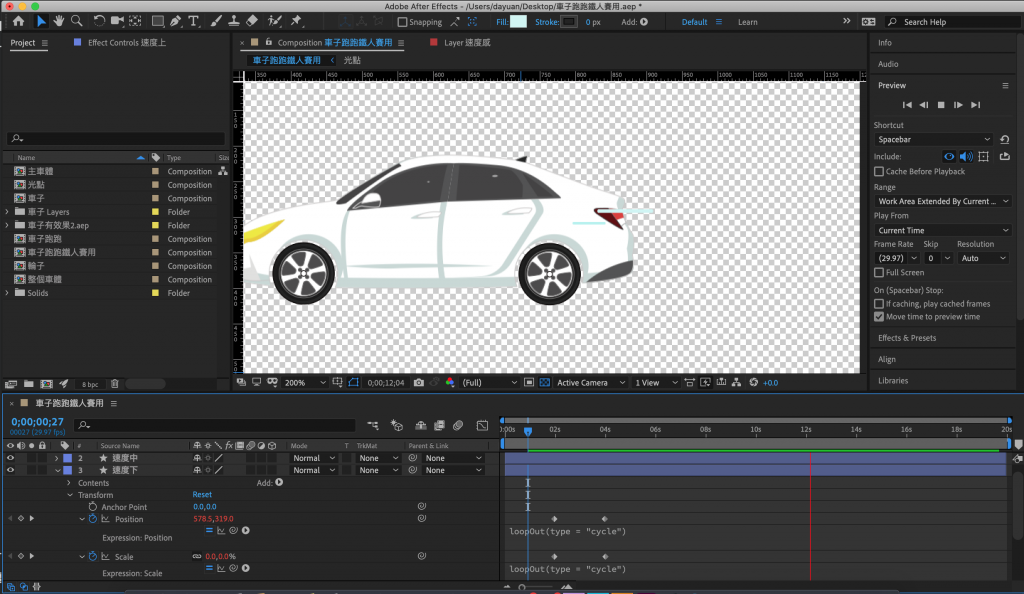Viewport: 1024px width, 594px height.
Task: Select the Hand tool
Action: [x=60, y=21]
